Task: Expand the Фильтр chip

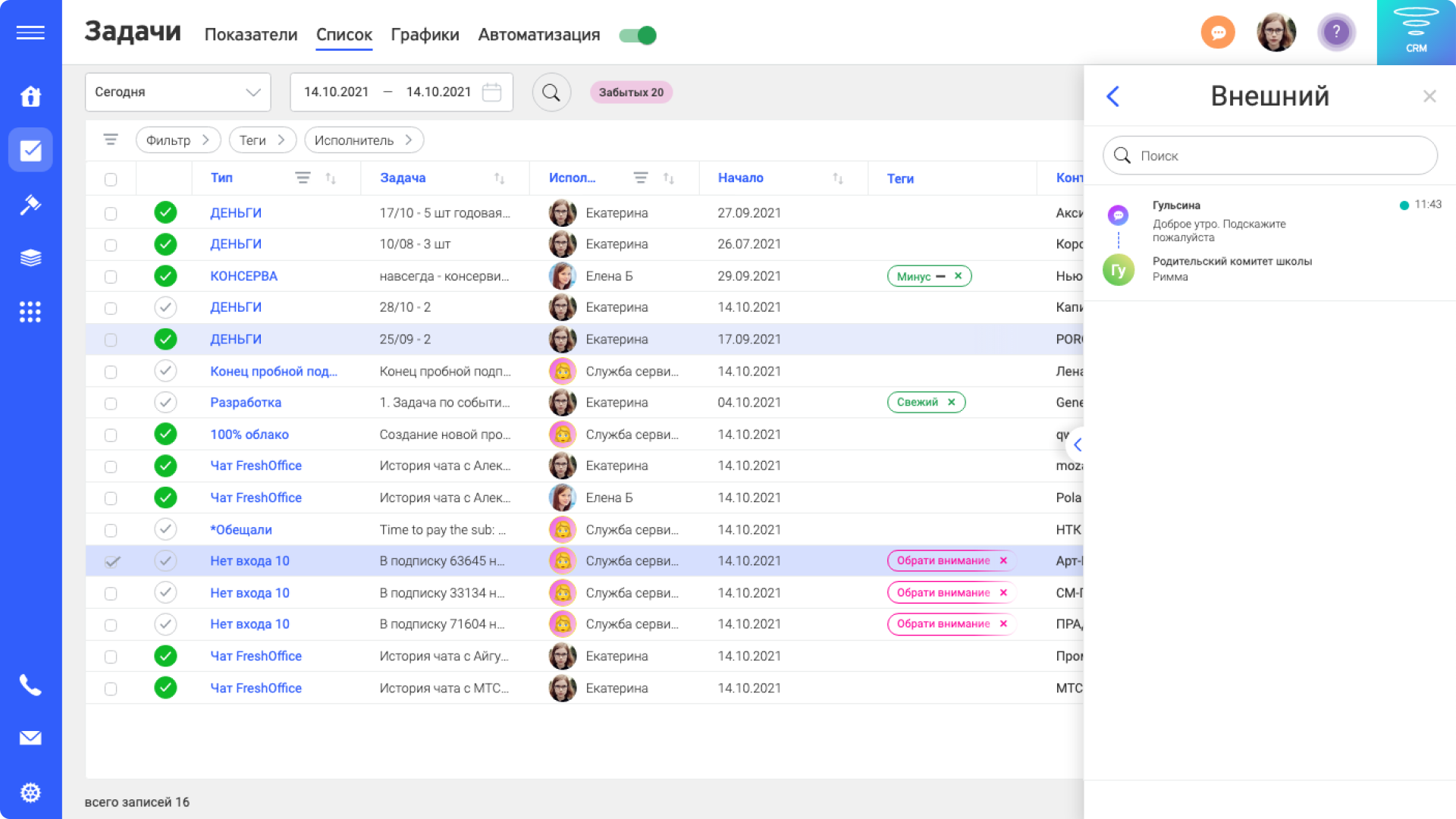Action: (177, 140)
